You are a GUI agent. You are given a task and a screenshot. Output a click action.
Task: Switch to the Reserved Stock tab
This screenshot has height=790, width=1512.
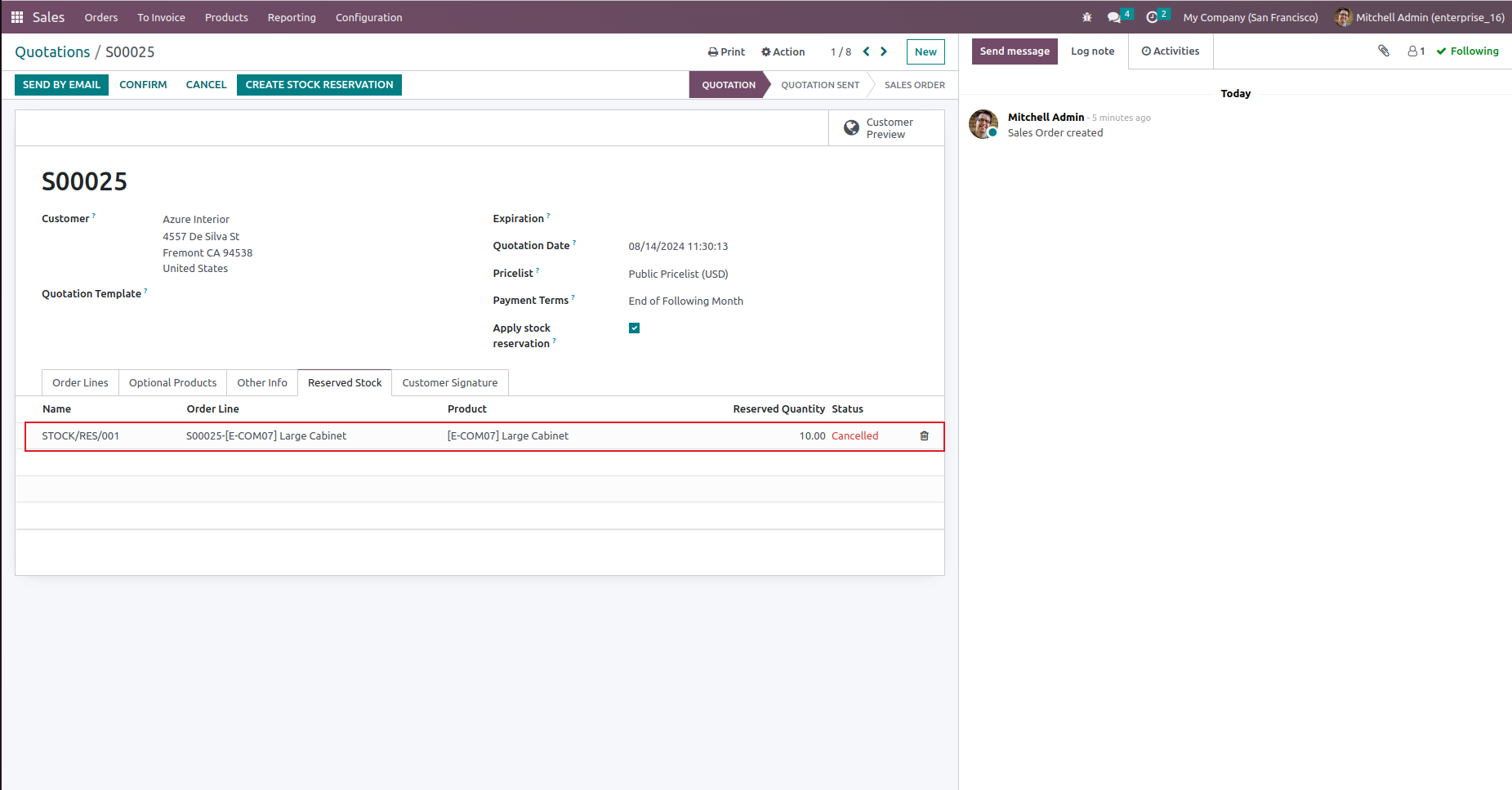pyautogui.click(x=345, y=382)
